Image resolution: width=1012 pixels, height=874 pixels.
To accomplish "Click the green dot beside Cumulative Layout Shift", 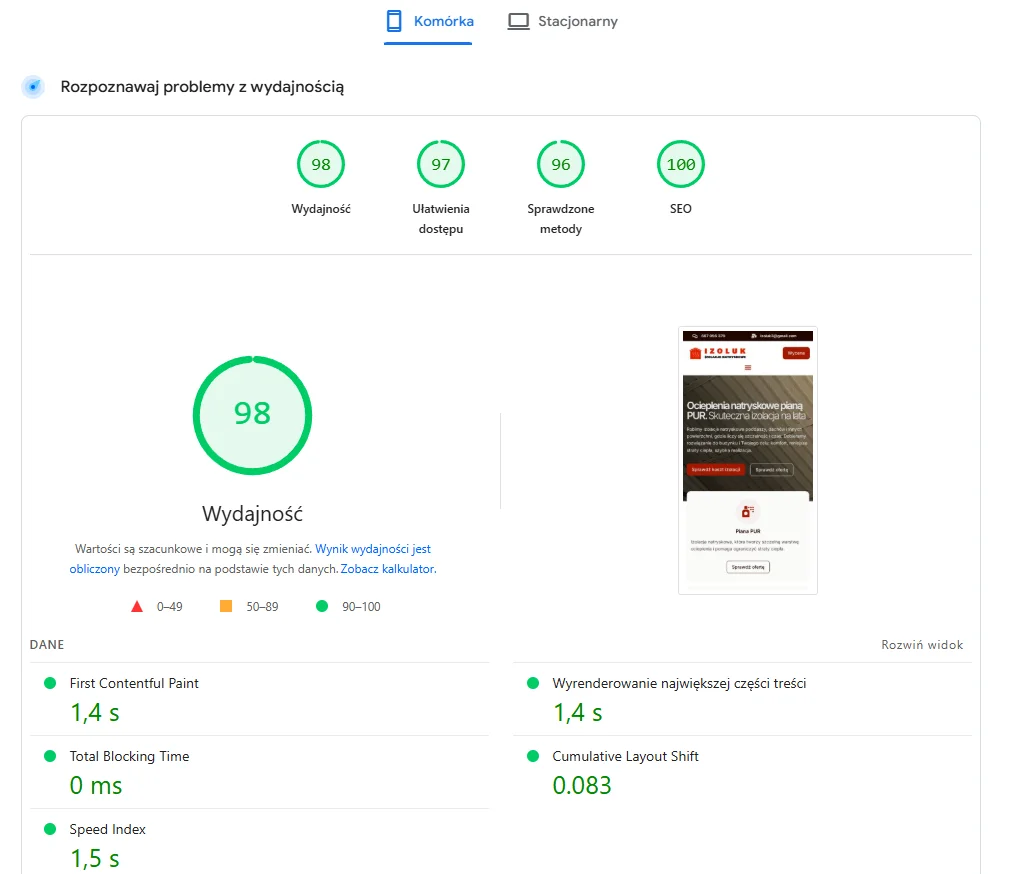I will (x=533, y=756).
